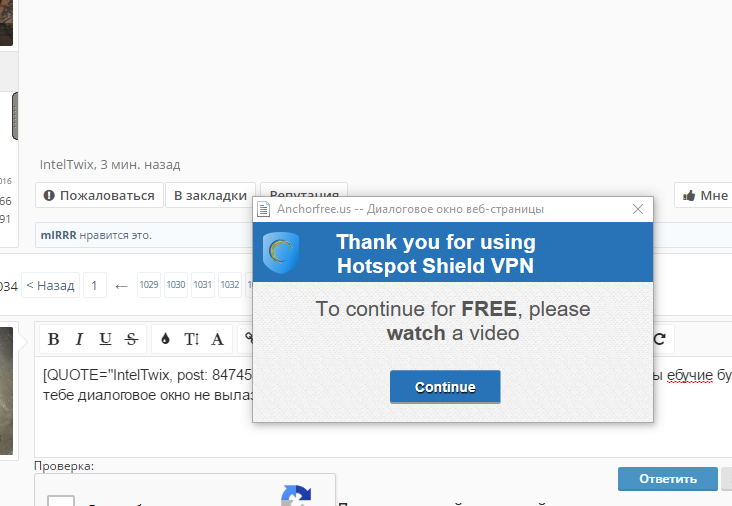Click the left arrow page gap indicator
The width and height of the screenshot is (732, 506).
(x=121, y=286)
